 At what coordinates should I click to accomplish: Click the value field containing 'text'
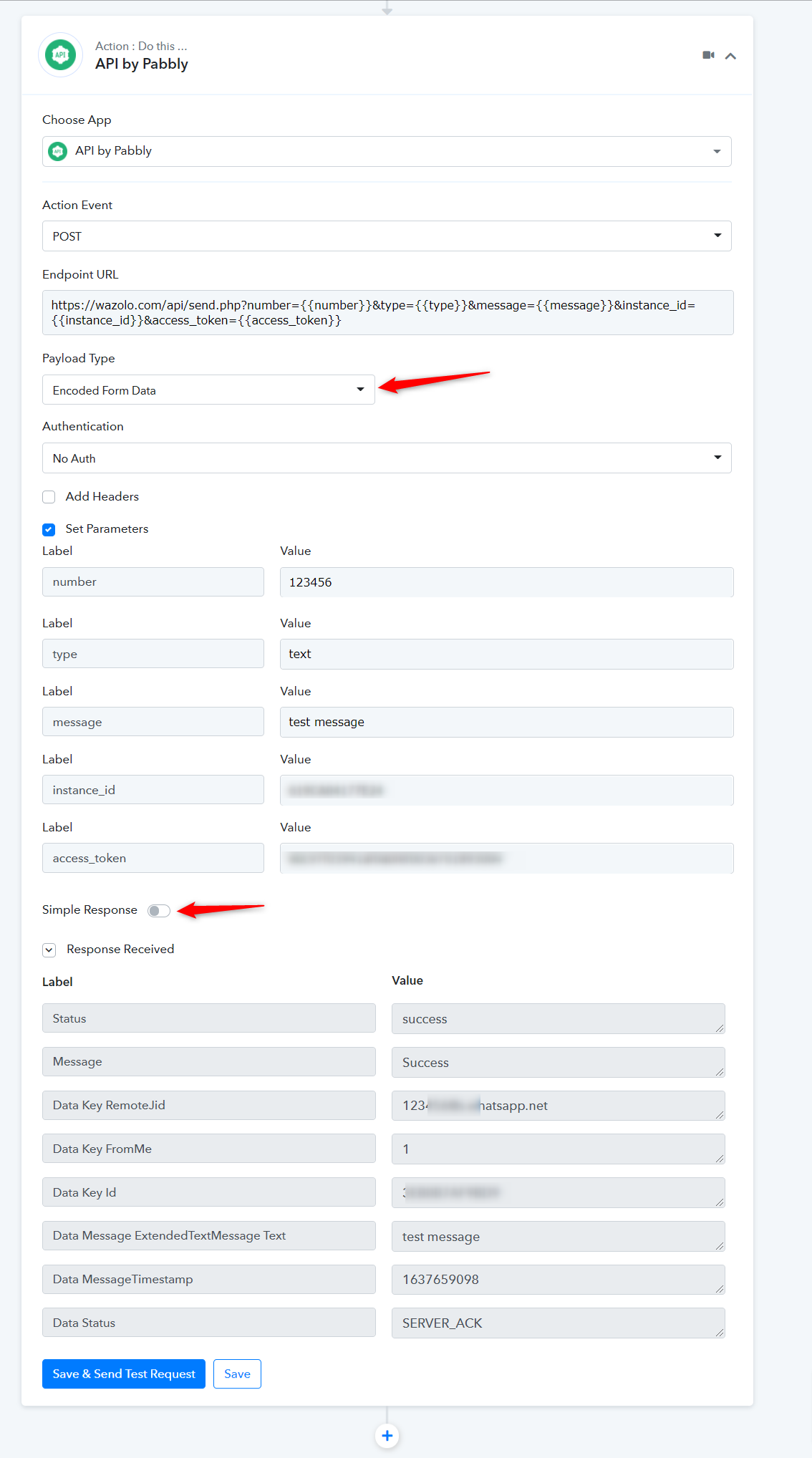pos(507,654)
